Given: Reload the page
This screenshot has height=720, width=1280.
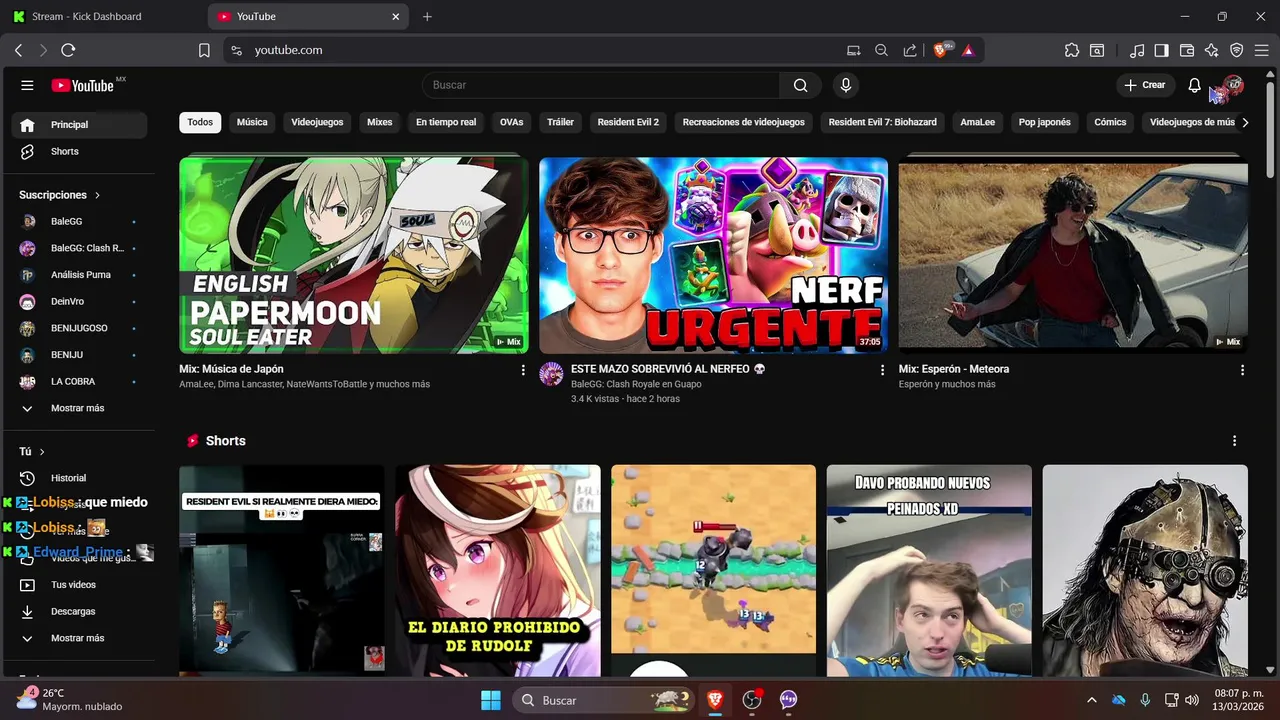Looking at the screenshot, I should point(68,50).
